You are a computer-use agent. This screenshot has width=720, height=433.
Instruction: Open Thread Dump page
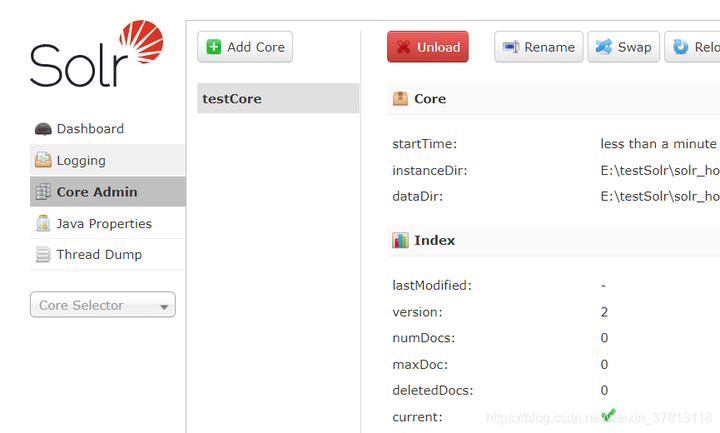99,255
